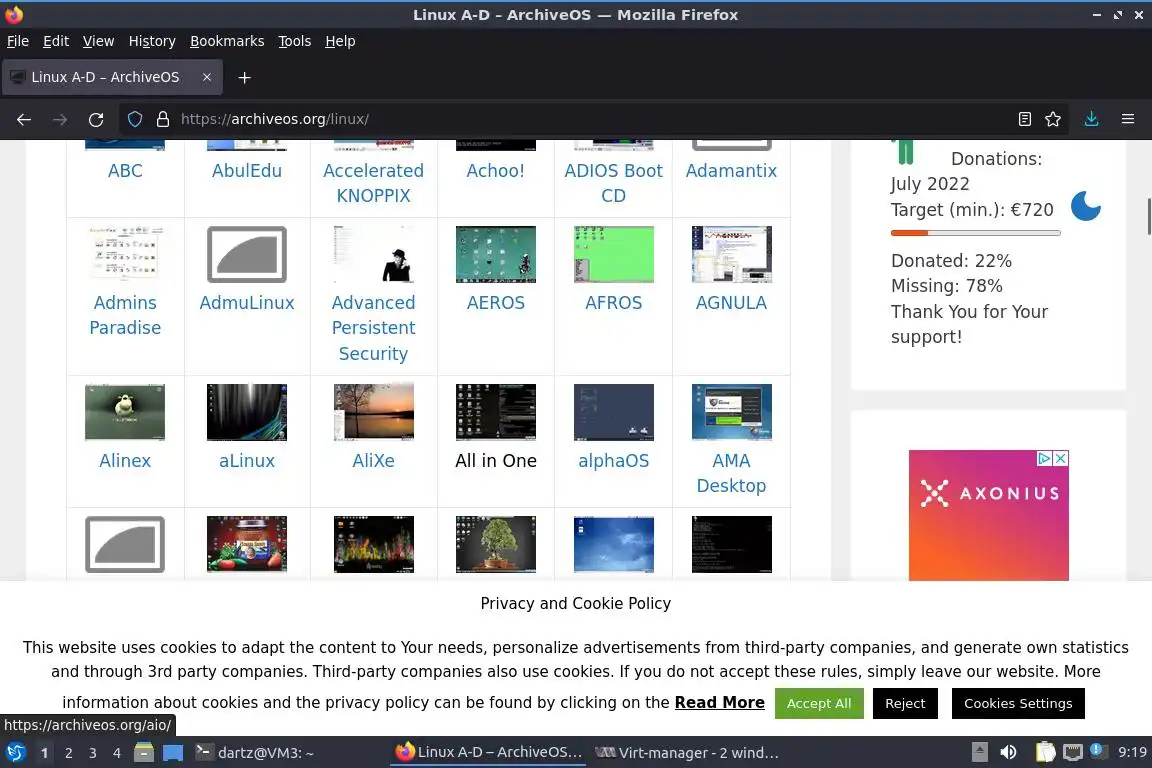The height and width of the screenshot is (768, 1152).
Task: Open Cookies Settings
Action: pos(1018,703)
